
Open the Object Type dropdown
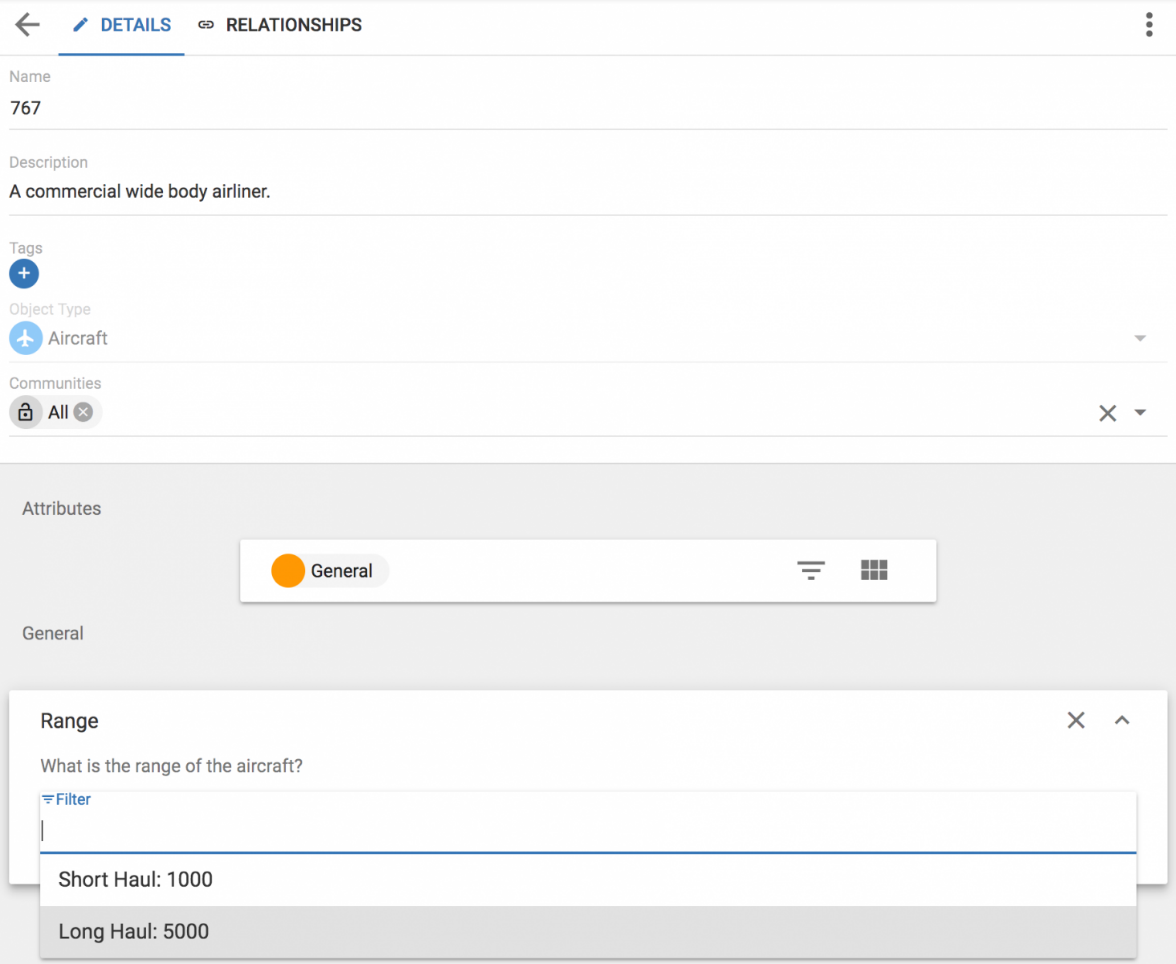(1140, 339)
